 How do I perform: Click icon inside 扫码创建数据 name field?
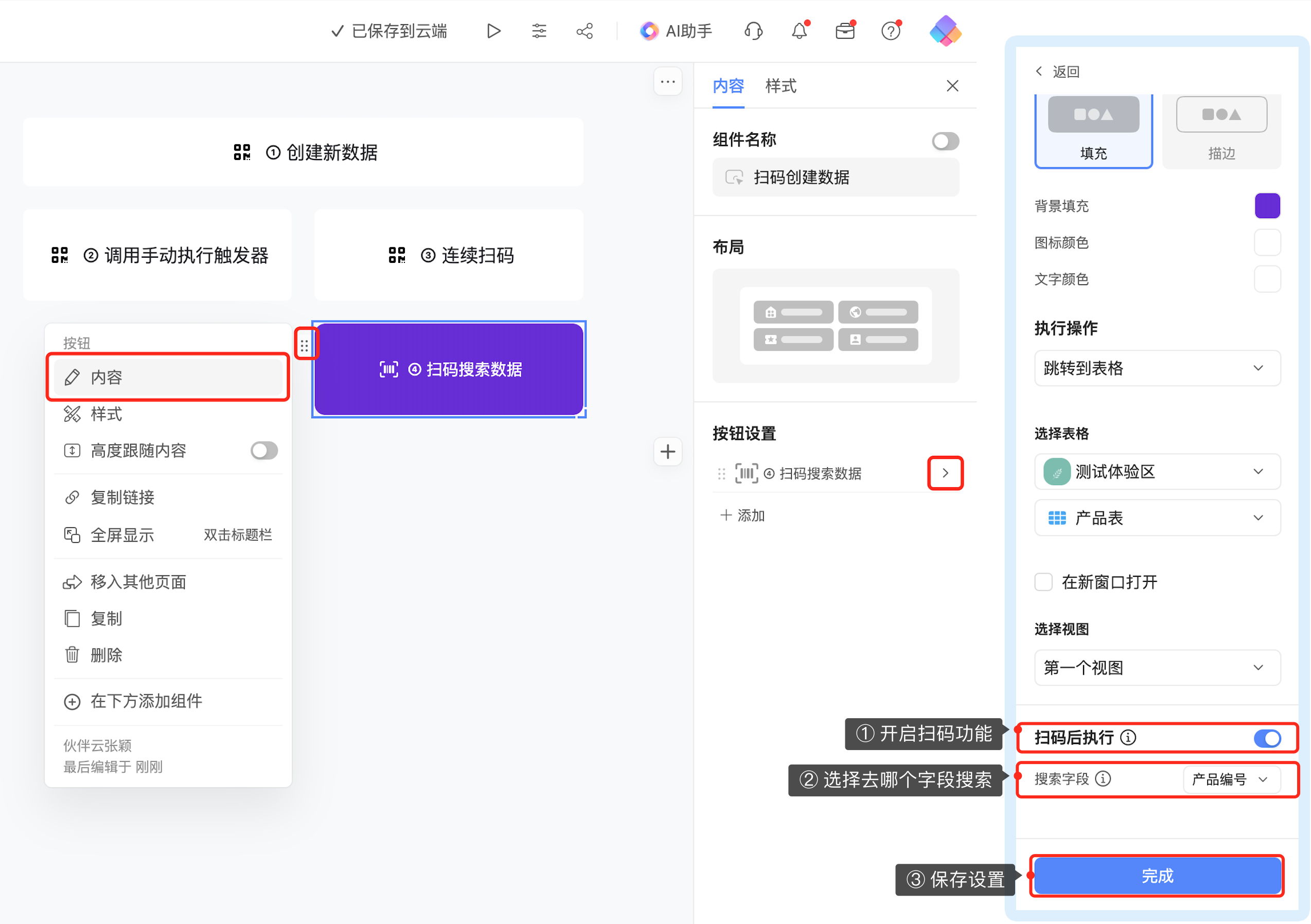(x=734, y=177)
